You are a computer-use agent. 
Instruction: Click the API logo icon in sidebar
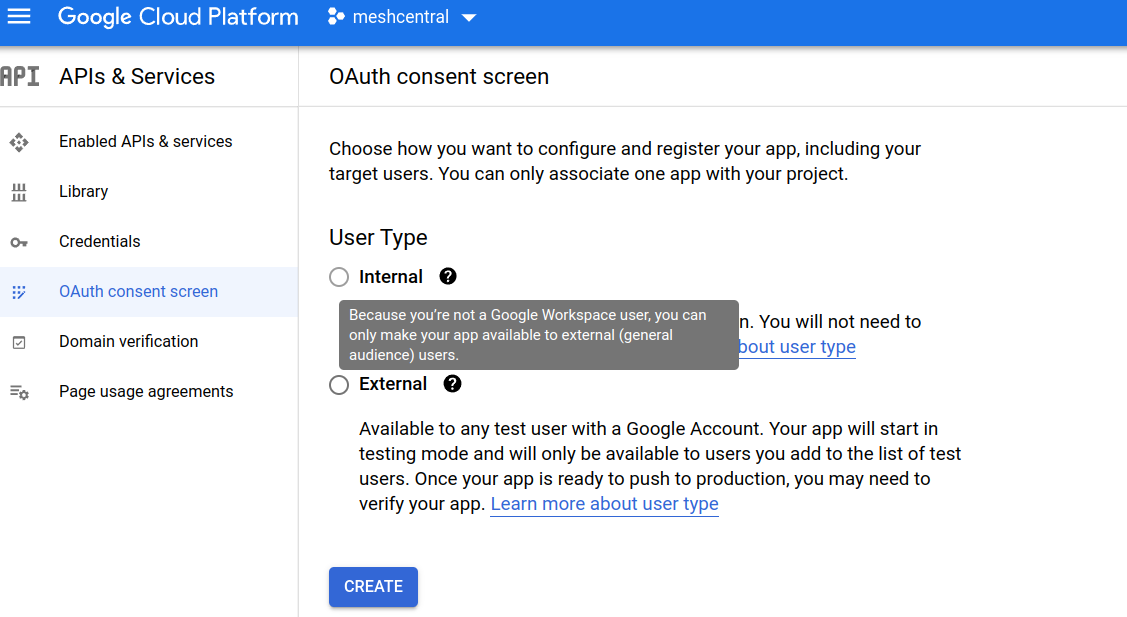pyautogui.click(x=19, y=77)
